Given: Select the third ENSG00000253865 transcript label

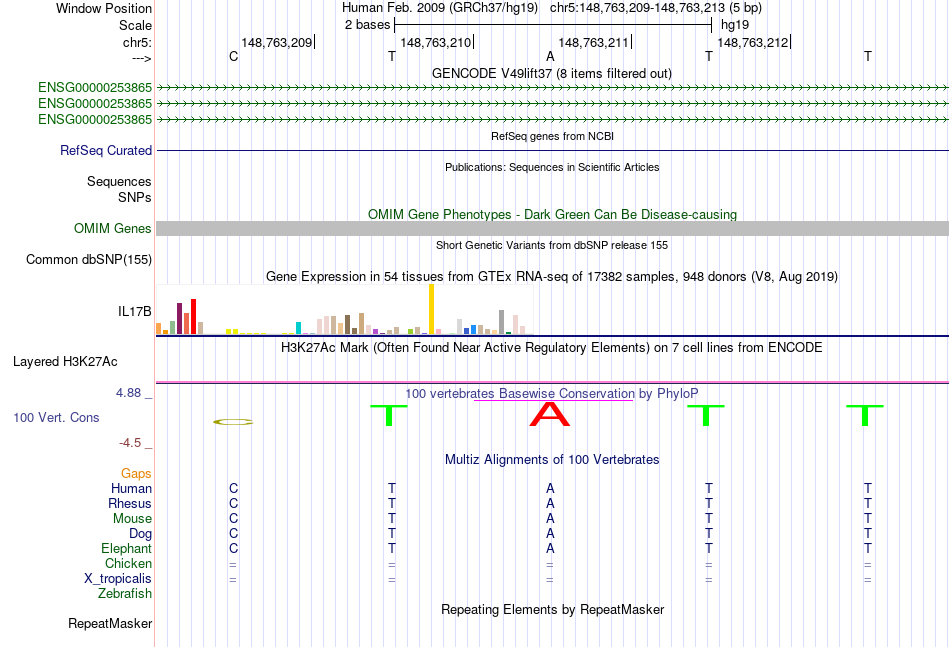Looking at the screenshot, I should pos(95,119).
